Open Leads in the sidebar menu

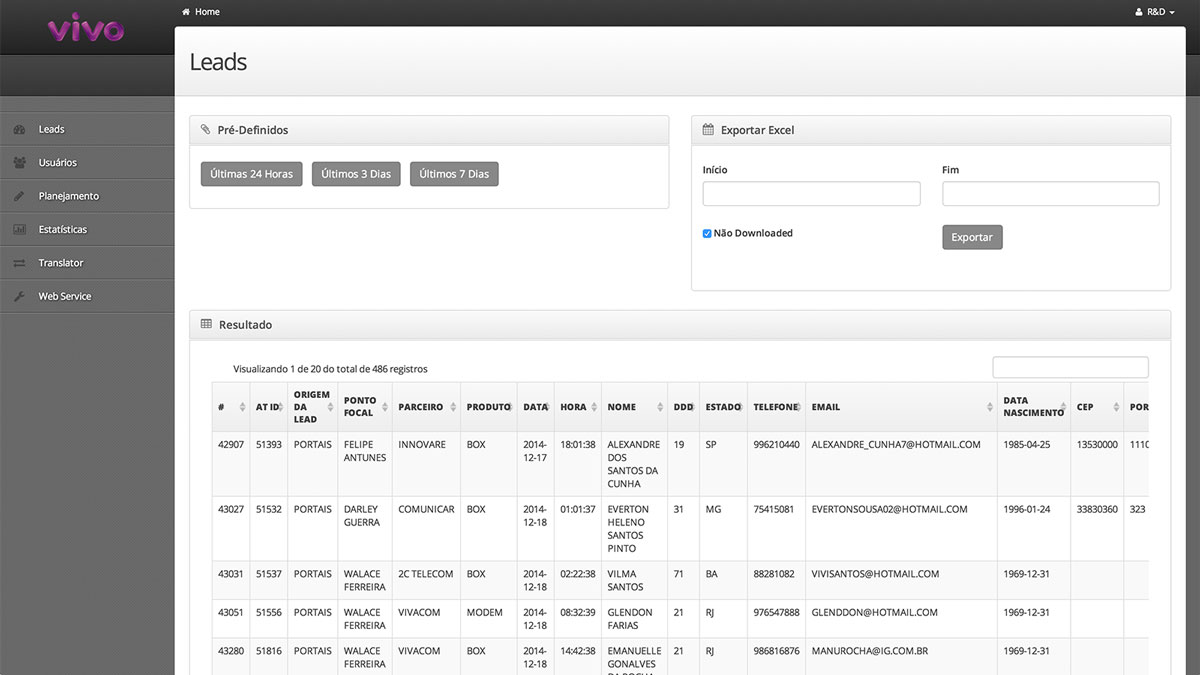[x=87, y=129]
